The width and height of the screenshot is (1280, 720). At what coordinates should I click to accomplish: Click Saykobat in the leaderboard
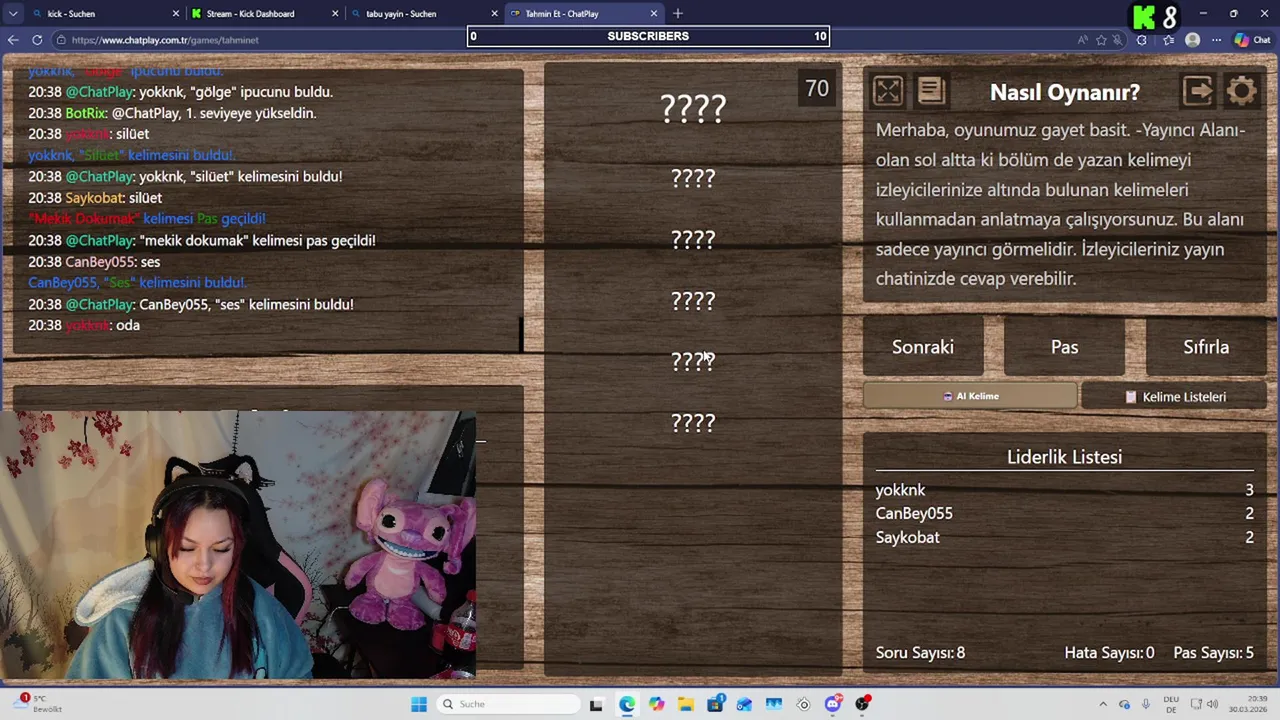coord(907,537)
